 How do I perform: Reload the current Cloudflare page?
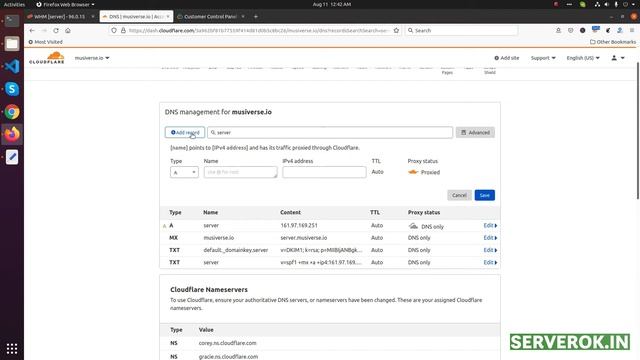pos(56,31)
